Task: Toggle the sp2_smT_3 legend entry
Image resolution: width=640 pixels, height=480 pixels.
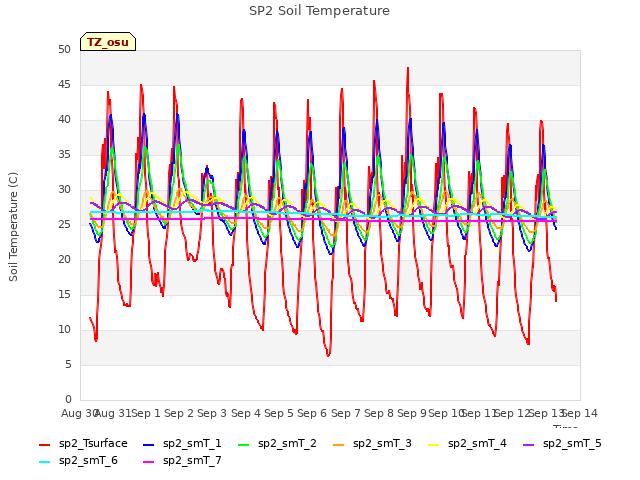Action: click(372, 444)
